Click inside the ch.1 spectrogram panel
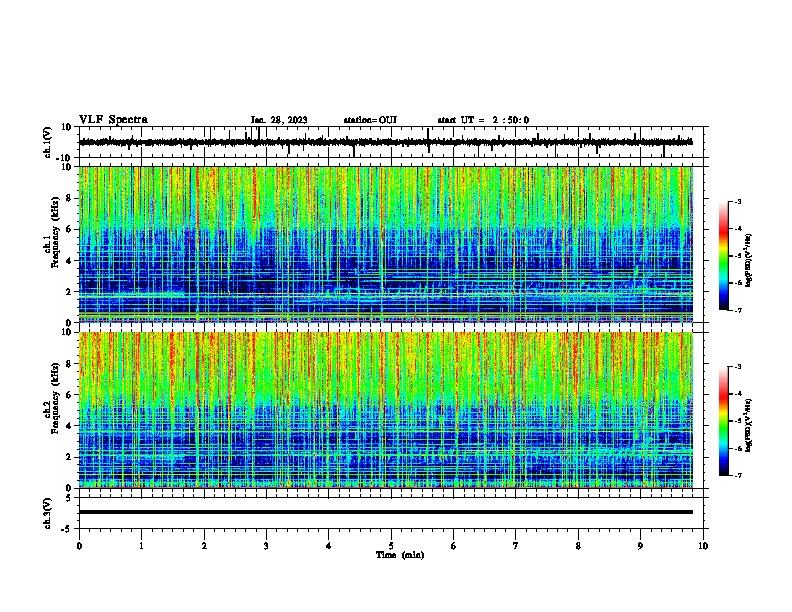792x612 pixels. [386, 244]
